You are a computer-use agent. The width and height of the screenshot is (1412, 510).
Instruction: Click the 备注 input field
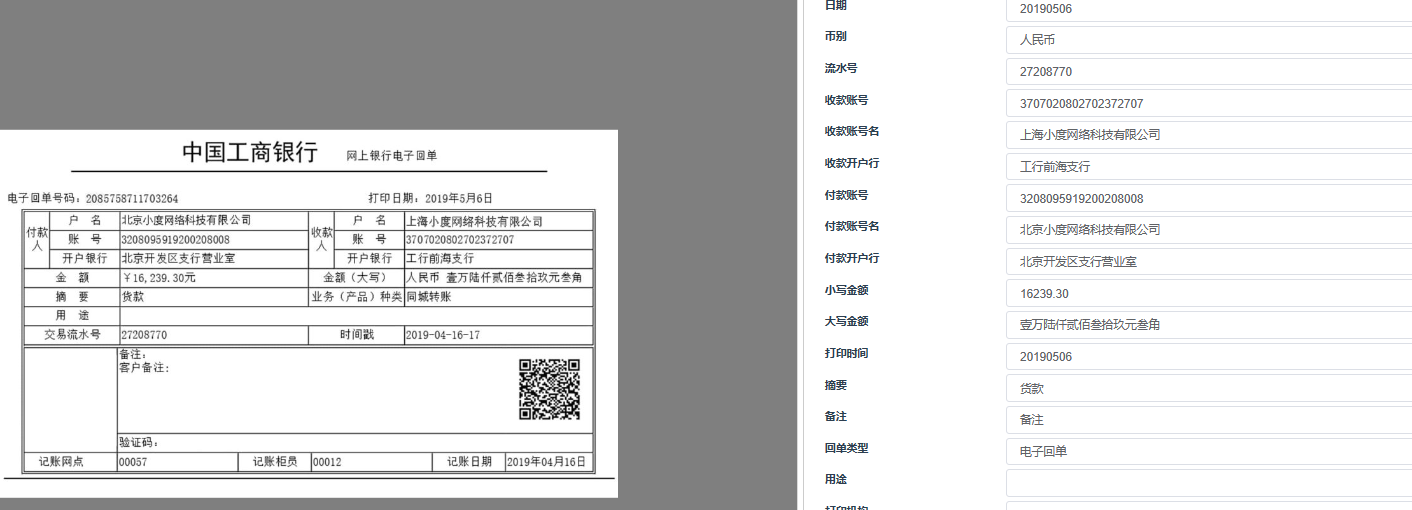pyautogui.click(x=1209, y=420)
